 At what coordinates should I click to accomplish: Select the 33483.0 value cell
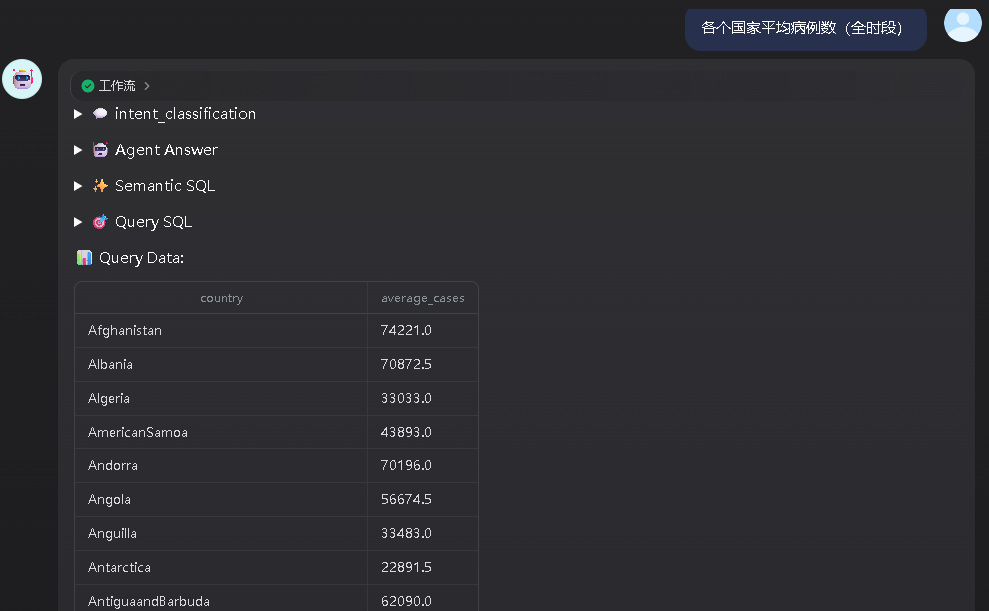[423, 533]
